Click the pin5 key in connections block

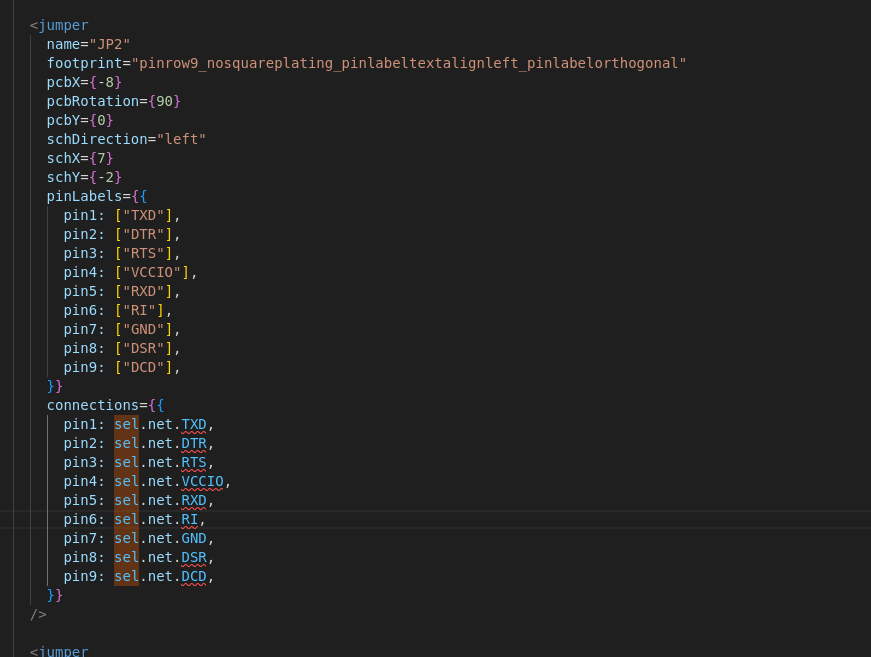coord(80,500)
